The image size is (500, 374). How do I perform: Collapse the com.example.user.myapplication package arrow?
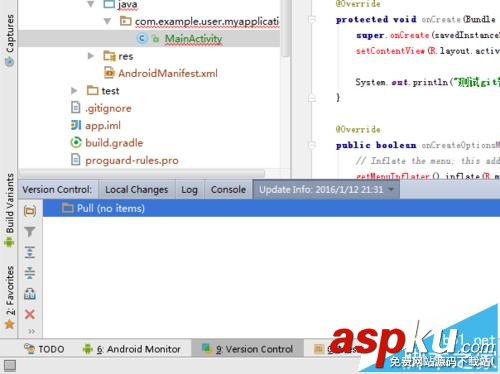(x=107, y=21)
